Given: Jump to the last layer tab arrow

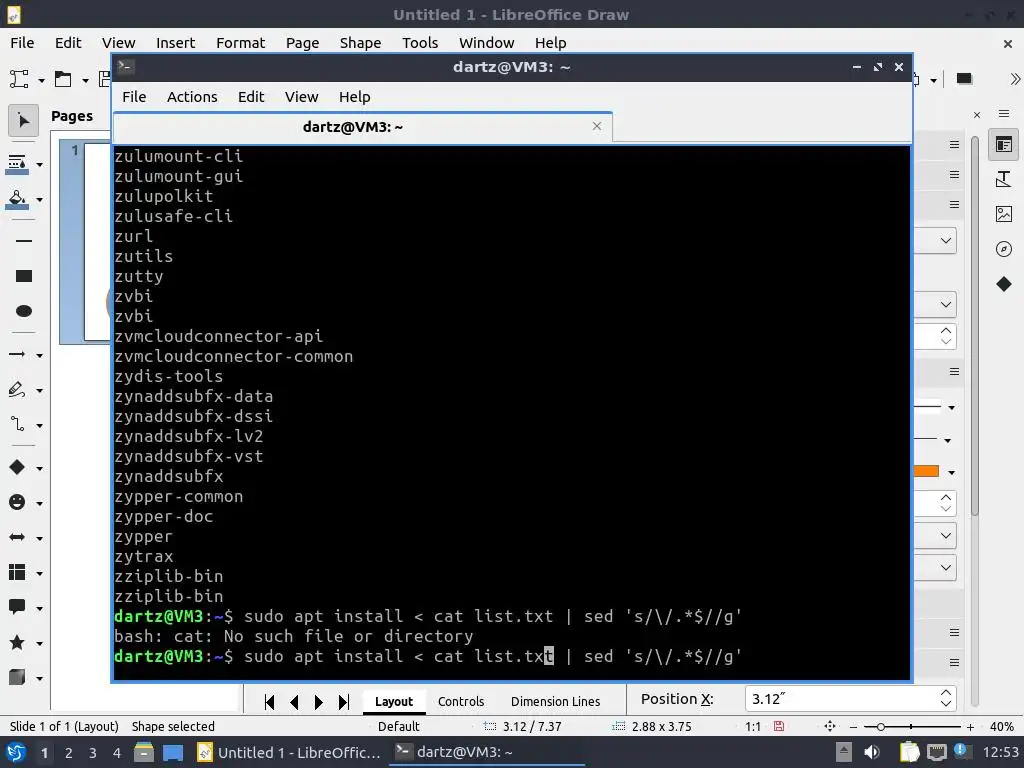Looking at the screenshot, I should click(344, 702).
